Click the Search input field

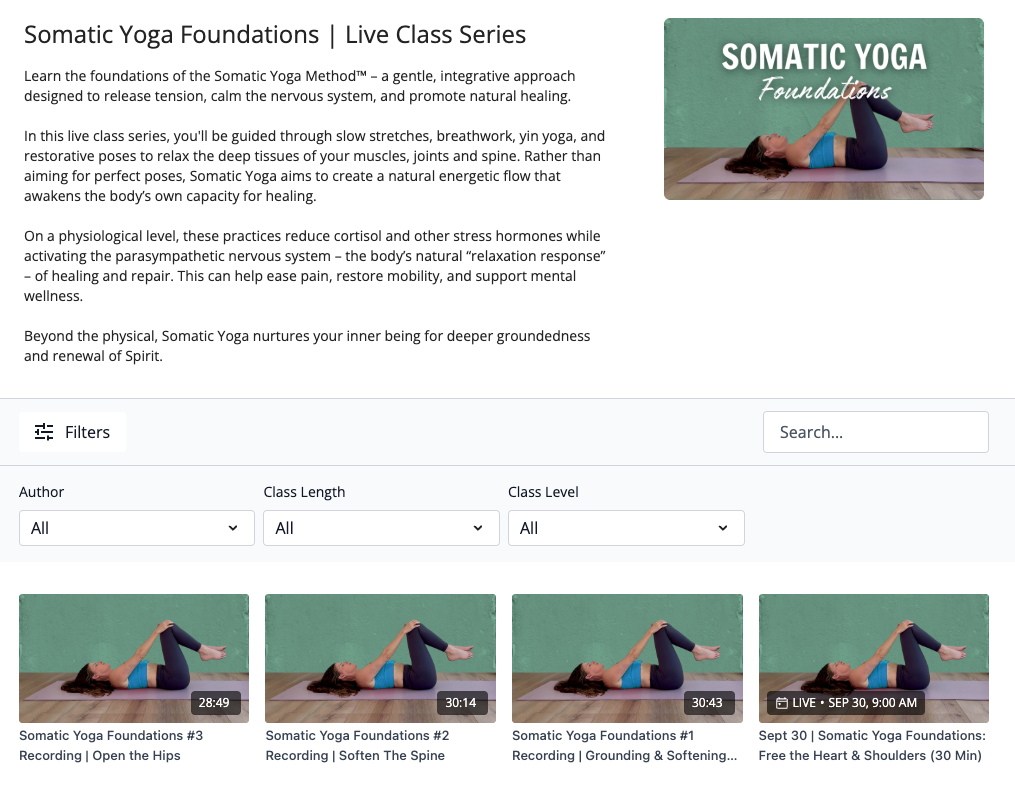click(875, 432)
